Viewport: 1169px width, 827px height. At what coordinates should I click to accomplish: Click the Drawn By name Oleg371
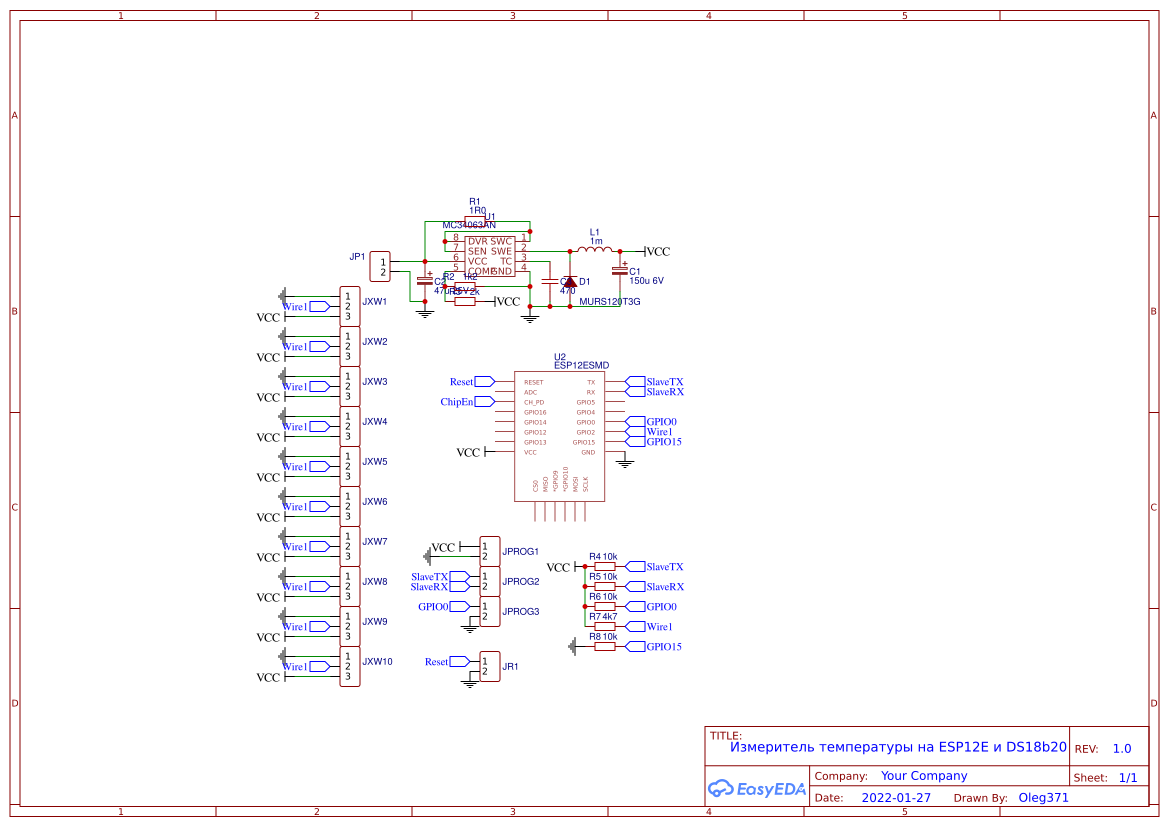pyautogui.click(x=1040, y=797)
